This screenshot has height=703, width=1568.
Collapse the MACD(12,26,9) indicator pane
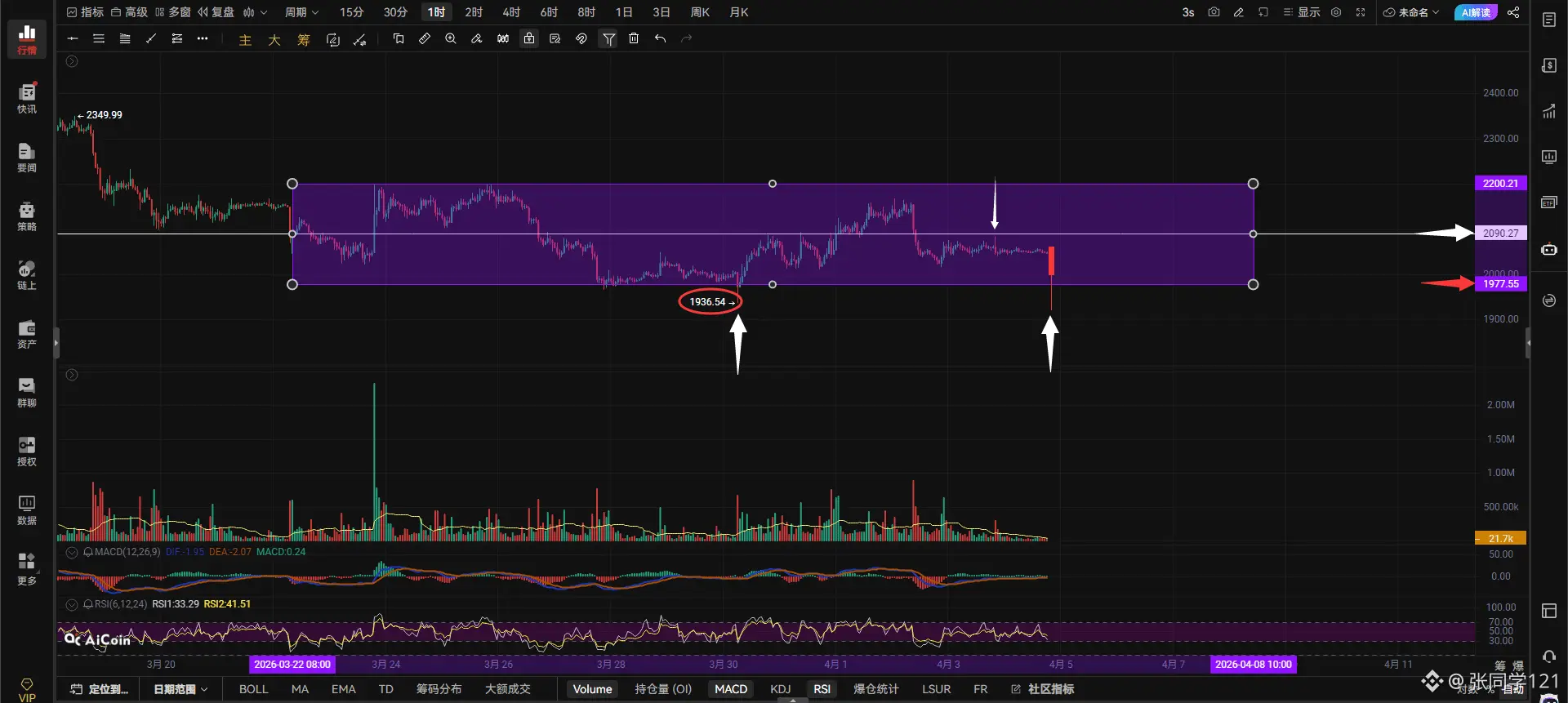click(72, 553)
